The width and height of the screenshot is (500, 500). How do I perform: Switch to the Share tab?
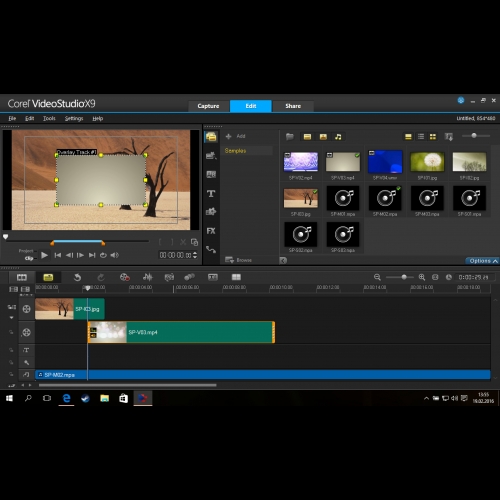pos(293,106)
